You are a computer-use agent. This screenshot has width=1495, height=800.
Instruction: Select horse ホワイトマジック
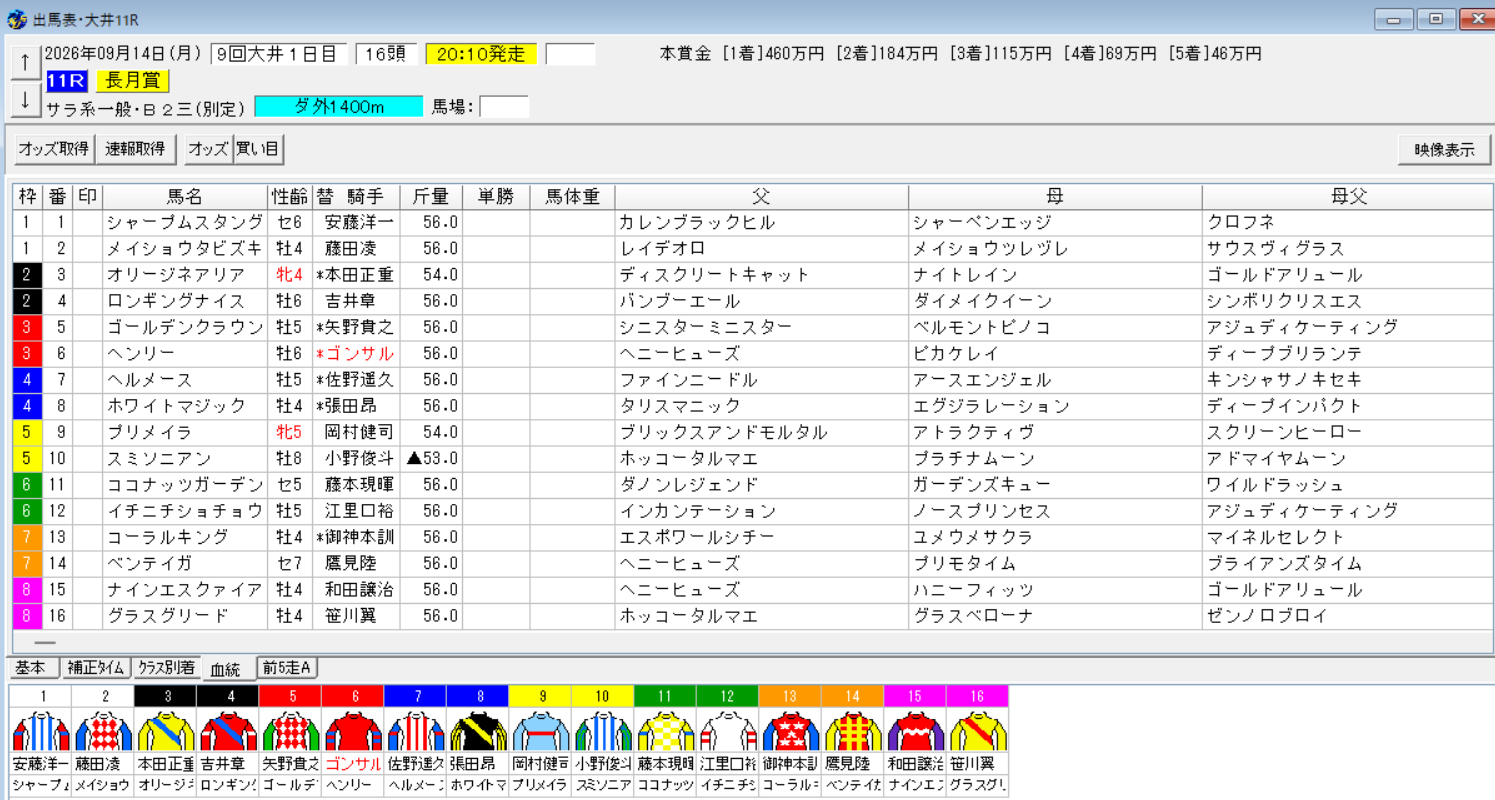[x=175, y=406]
